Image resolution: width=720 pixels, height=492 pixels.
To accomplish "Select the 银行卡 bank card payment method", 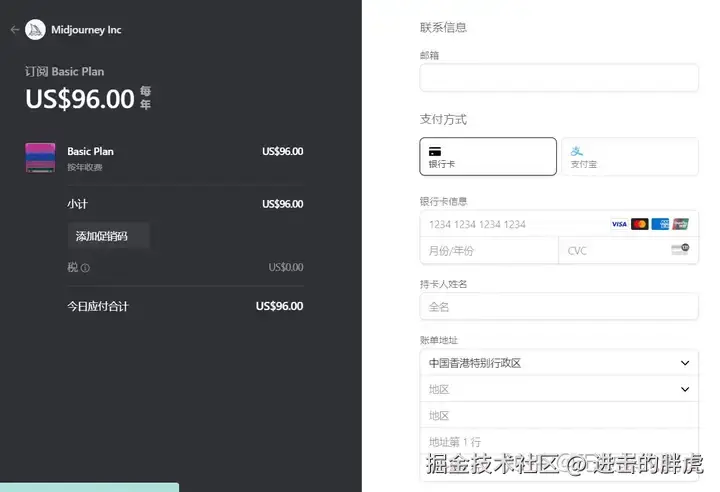I will (x=488, y=157).
